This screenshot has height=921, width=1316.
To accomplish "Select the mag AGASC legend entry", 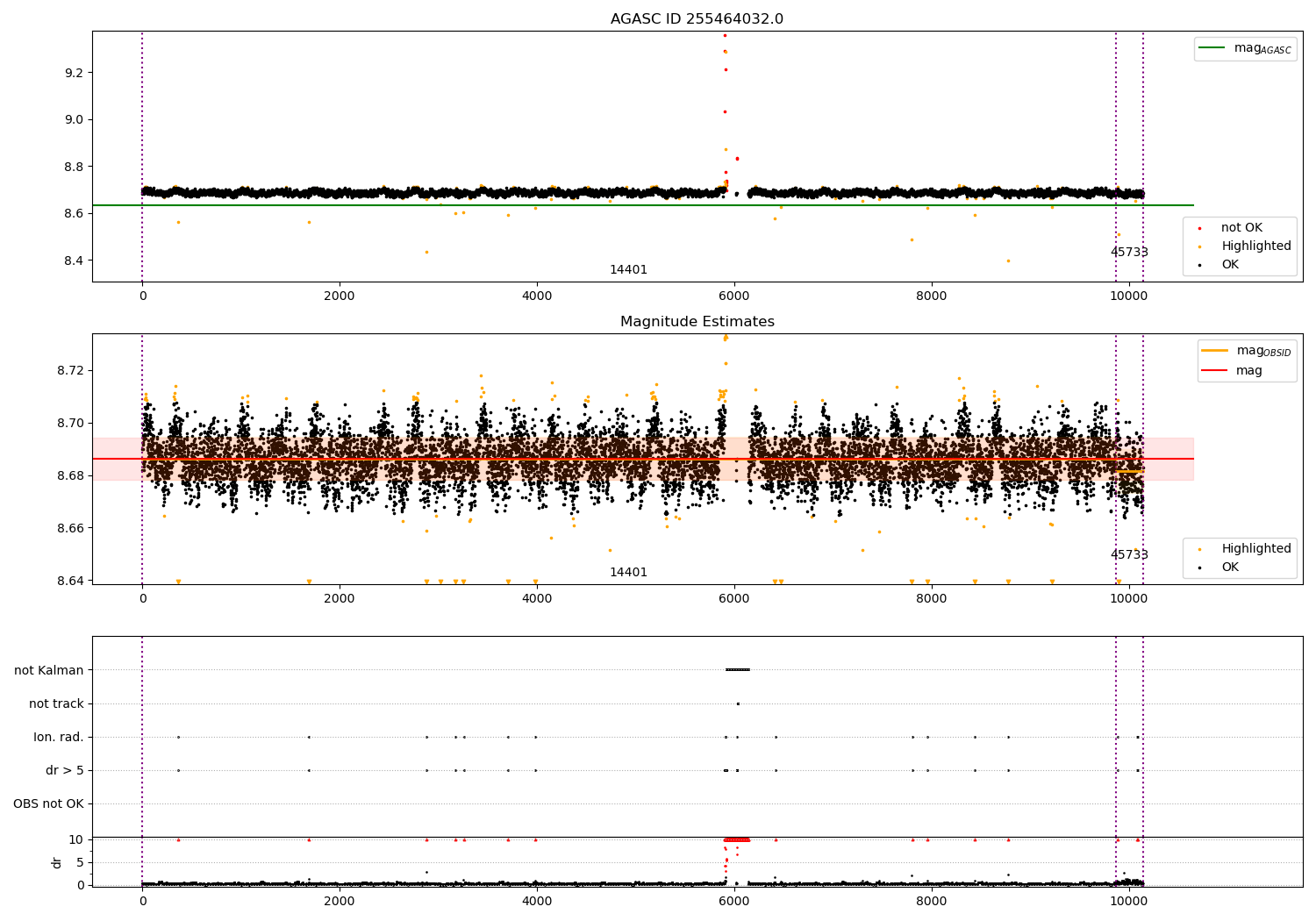I will pyautogui.click(x=1245, y=48).
